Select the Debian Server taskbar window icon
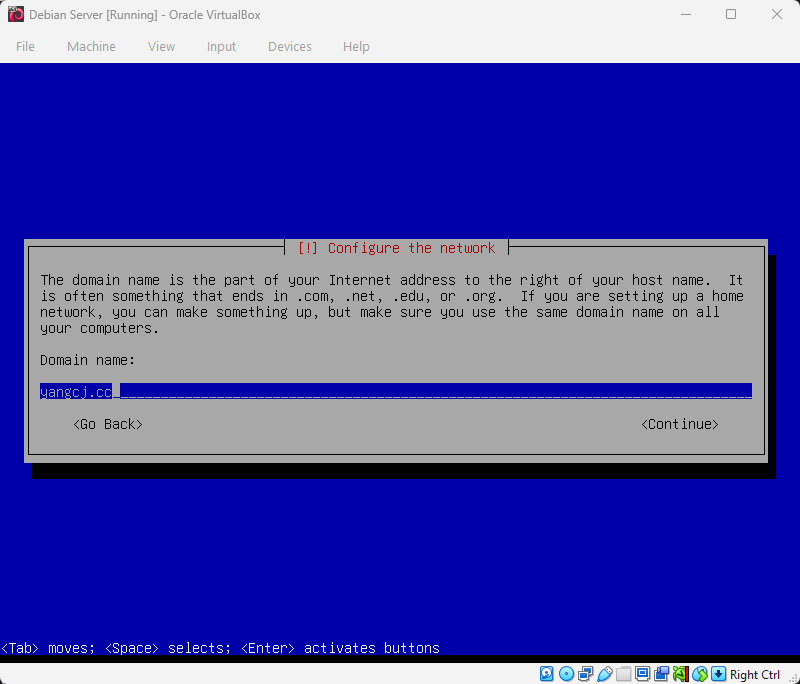The image size is (800, 684). tap(14, 14)
